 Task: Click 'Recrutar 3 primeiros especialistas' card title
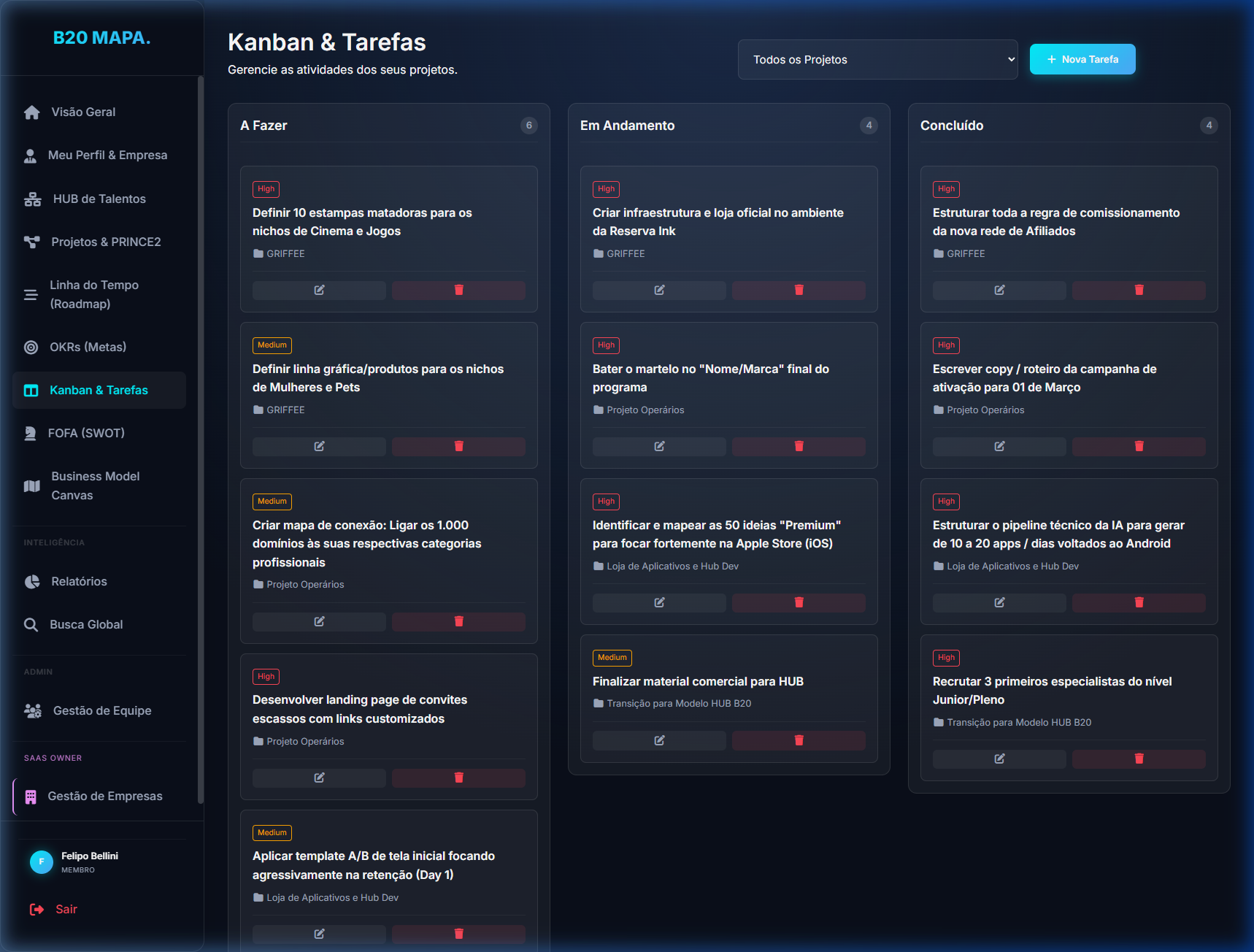coord(1052,691)
